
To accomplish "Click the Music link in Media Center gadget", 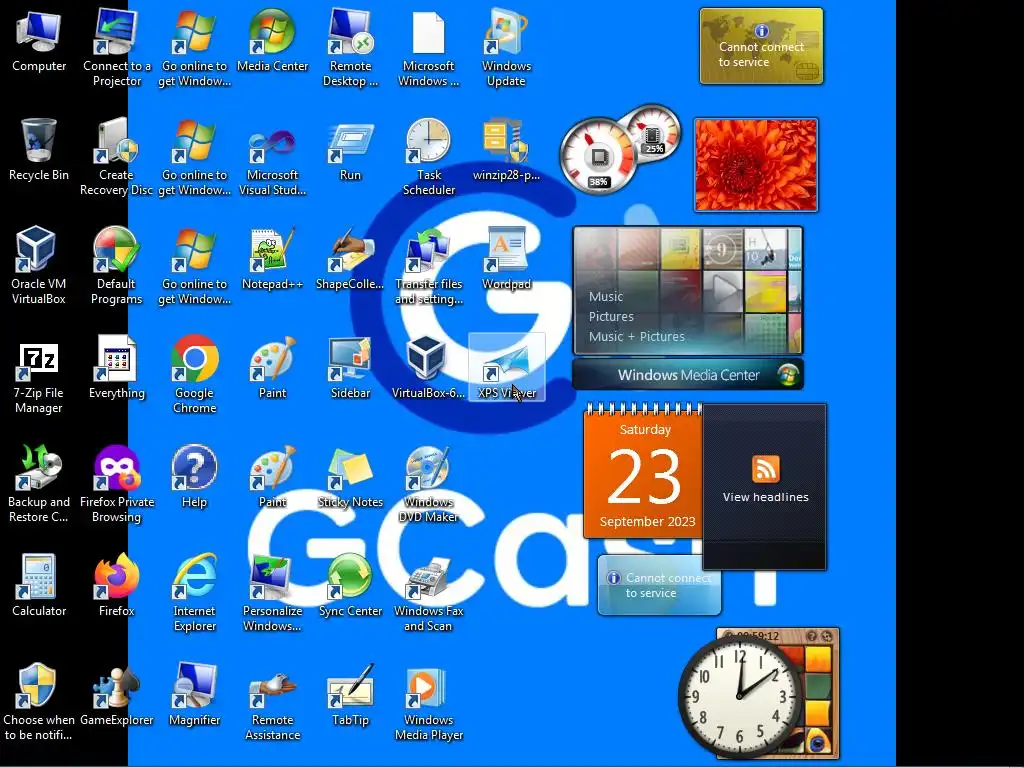I will coord(605,296).
